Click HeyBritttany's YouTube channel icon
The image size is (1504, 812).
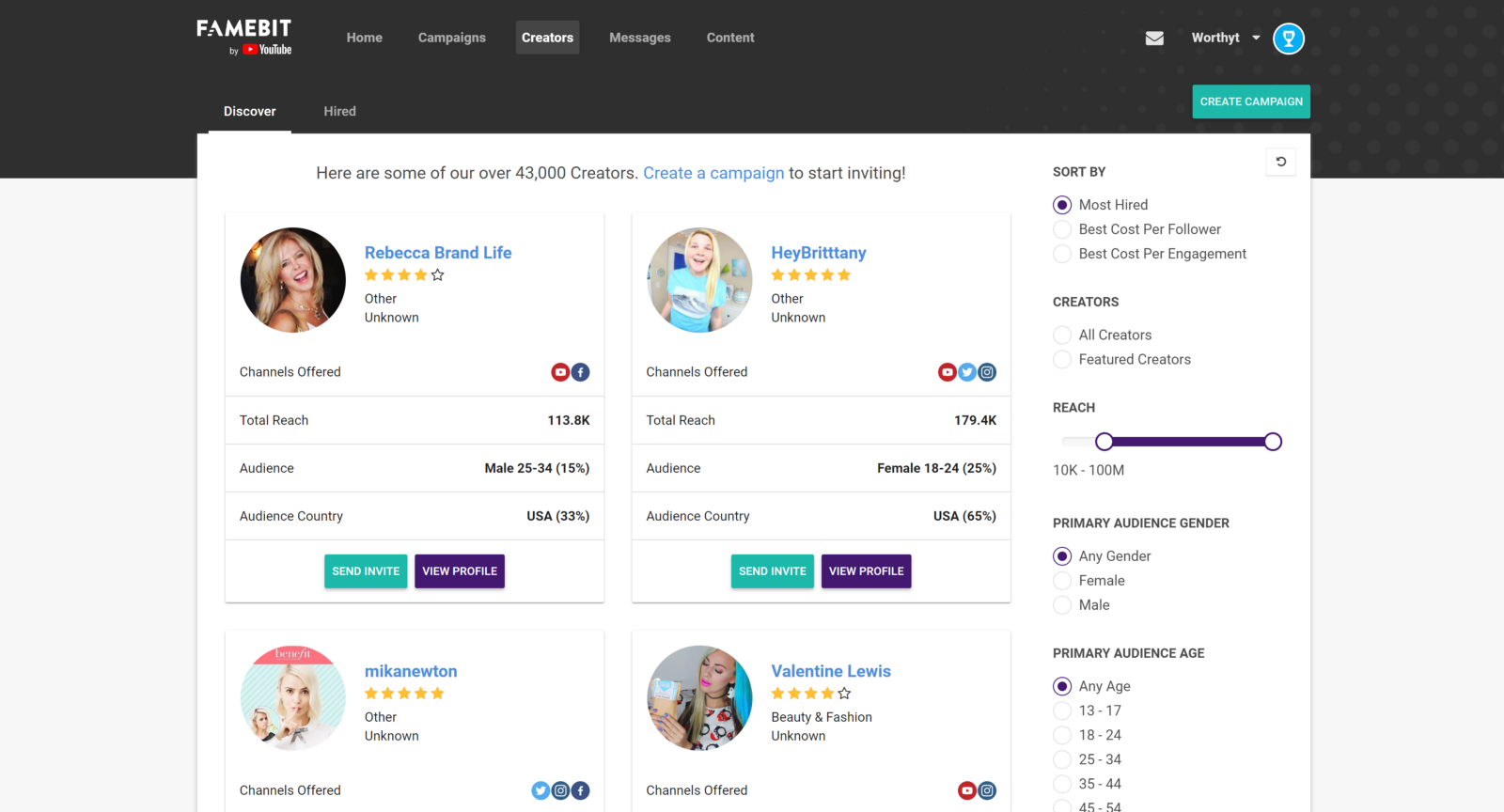tap(948, 372)
